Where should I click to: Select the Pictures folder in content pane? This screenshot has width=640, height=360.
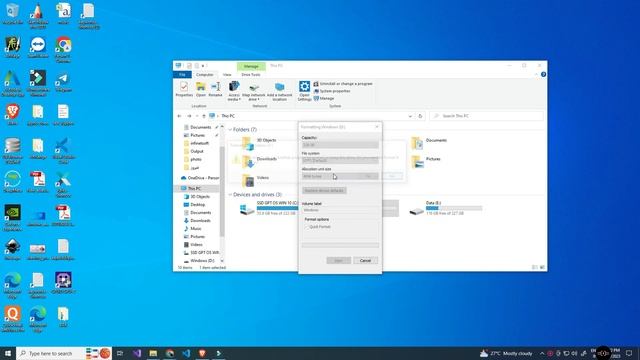click(x=426, y=162)
